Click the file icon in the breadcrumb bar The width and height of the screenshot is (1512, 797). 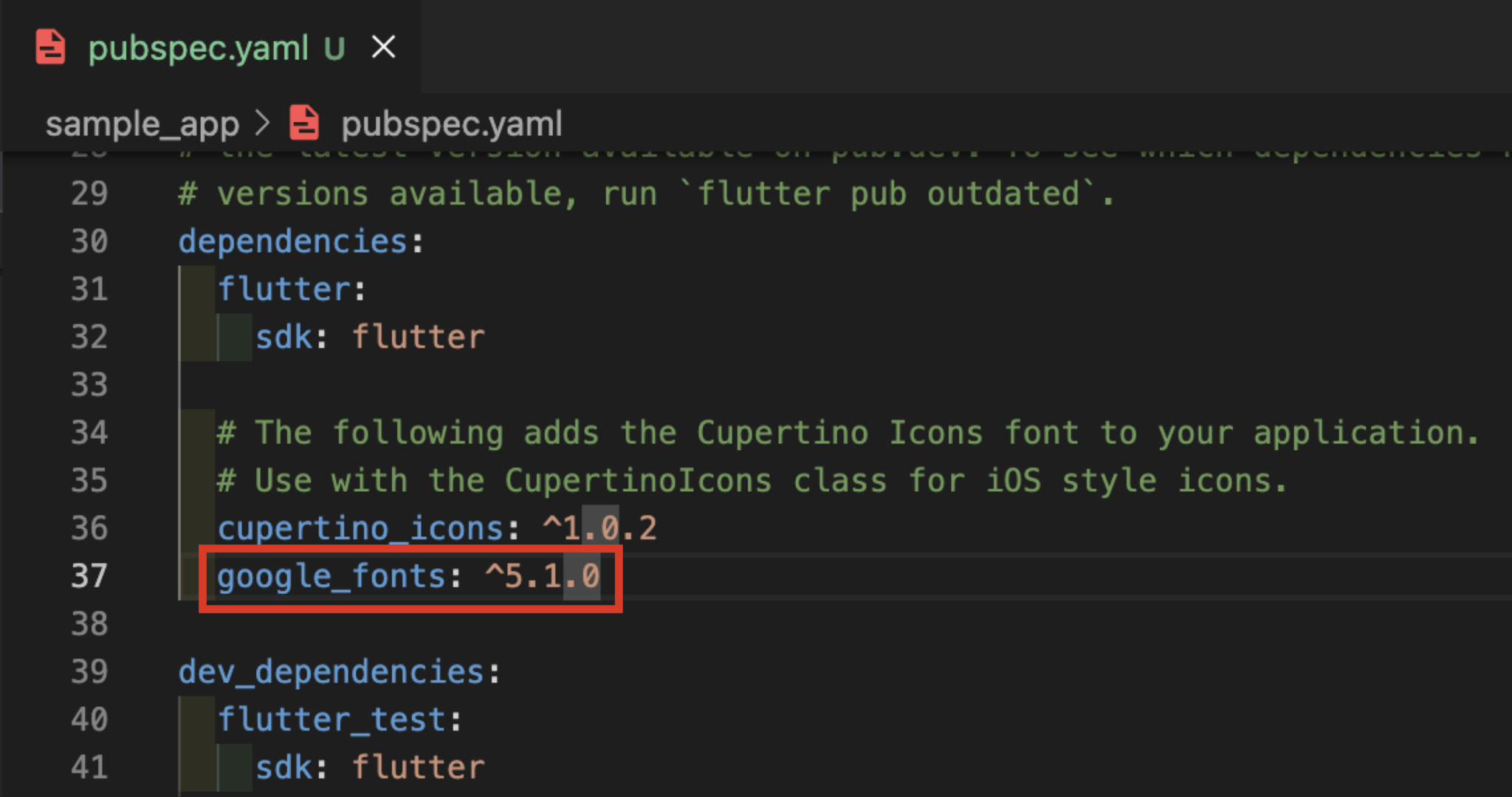(x=303, y=123)
